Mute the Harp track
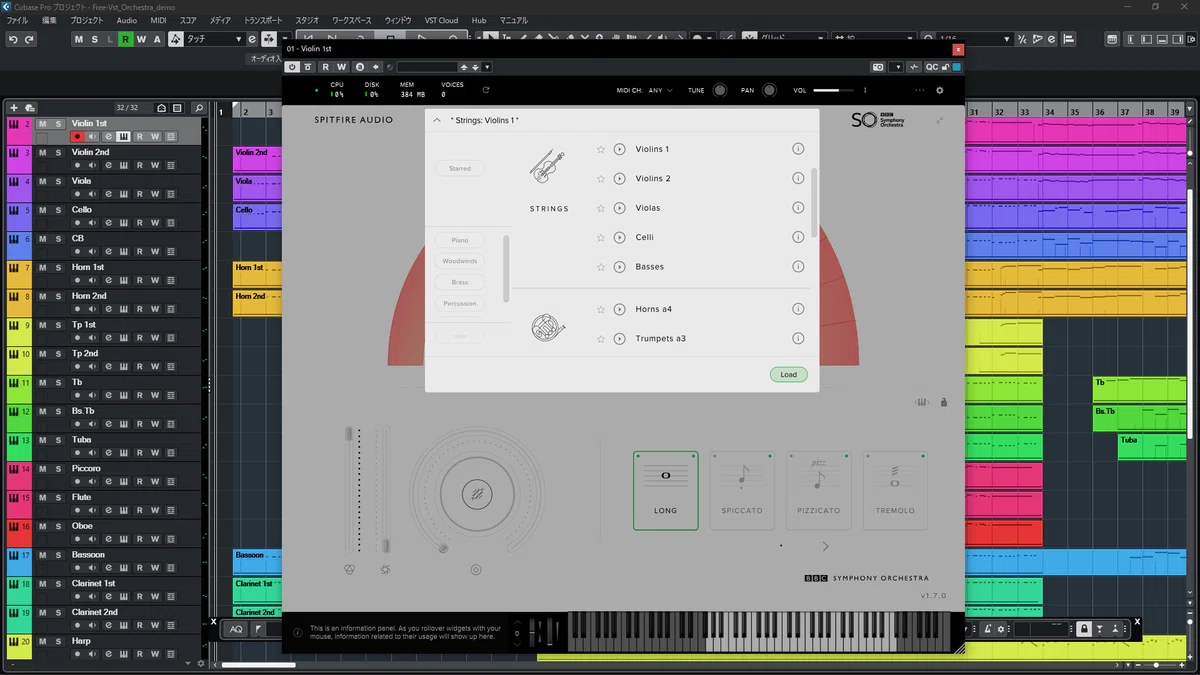 pos(43,641)
